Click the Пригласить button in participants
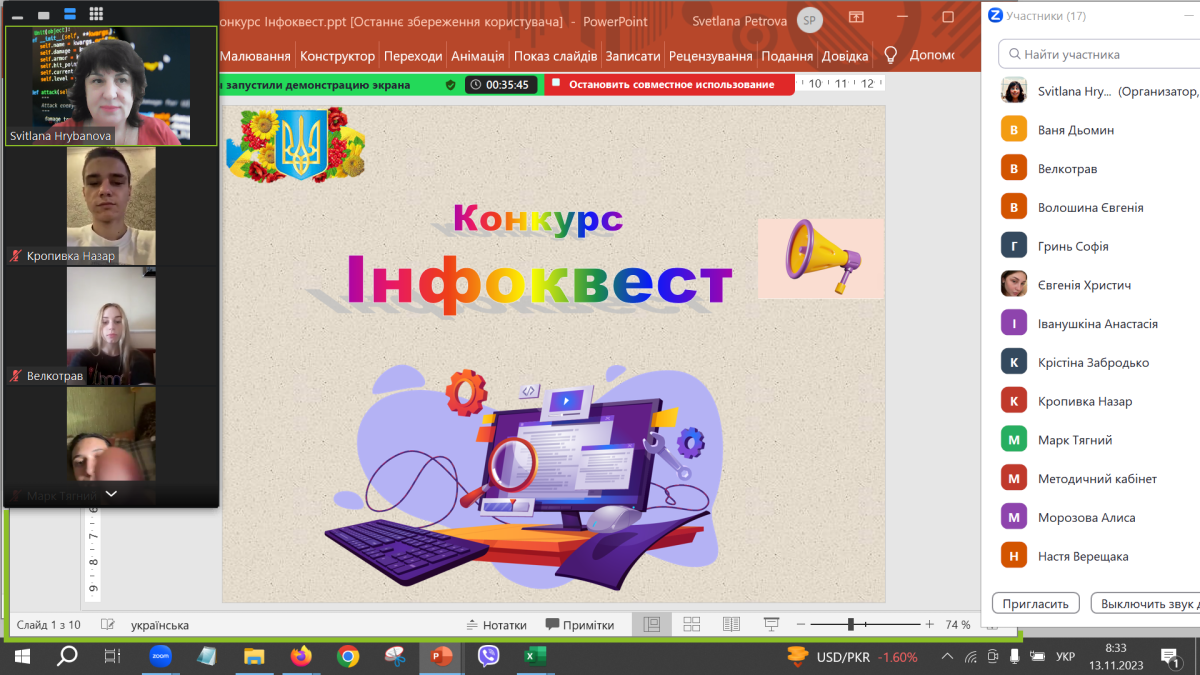The image size is (1200, 675). pyautogui.click(x=1036, y=603)
